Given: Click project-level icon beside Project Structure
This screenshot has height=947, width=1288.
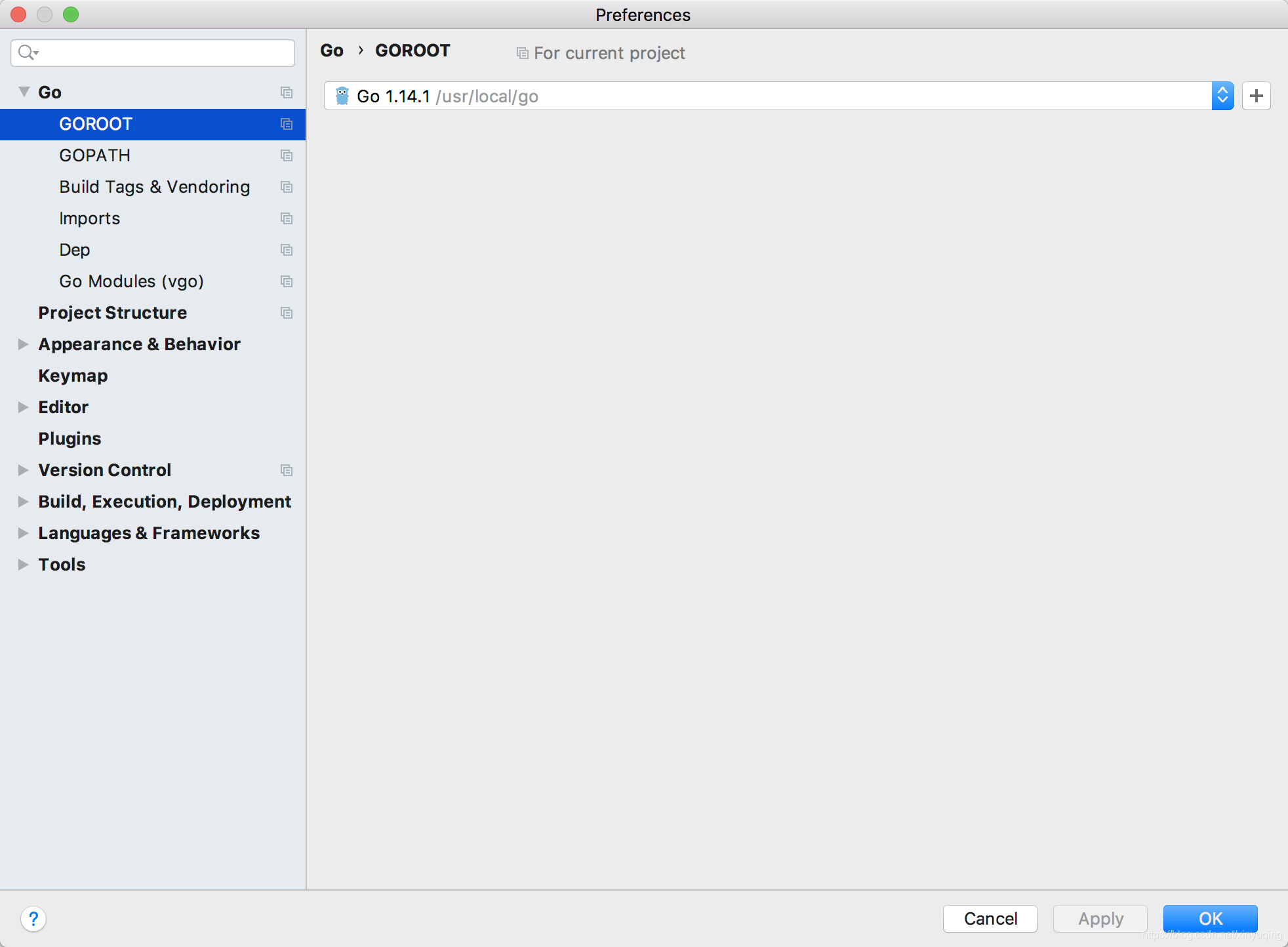Looking at the screenshot, I should click(x=286, y=313).
